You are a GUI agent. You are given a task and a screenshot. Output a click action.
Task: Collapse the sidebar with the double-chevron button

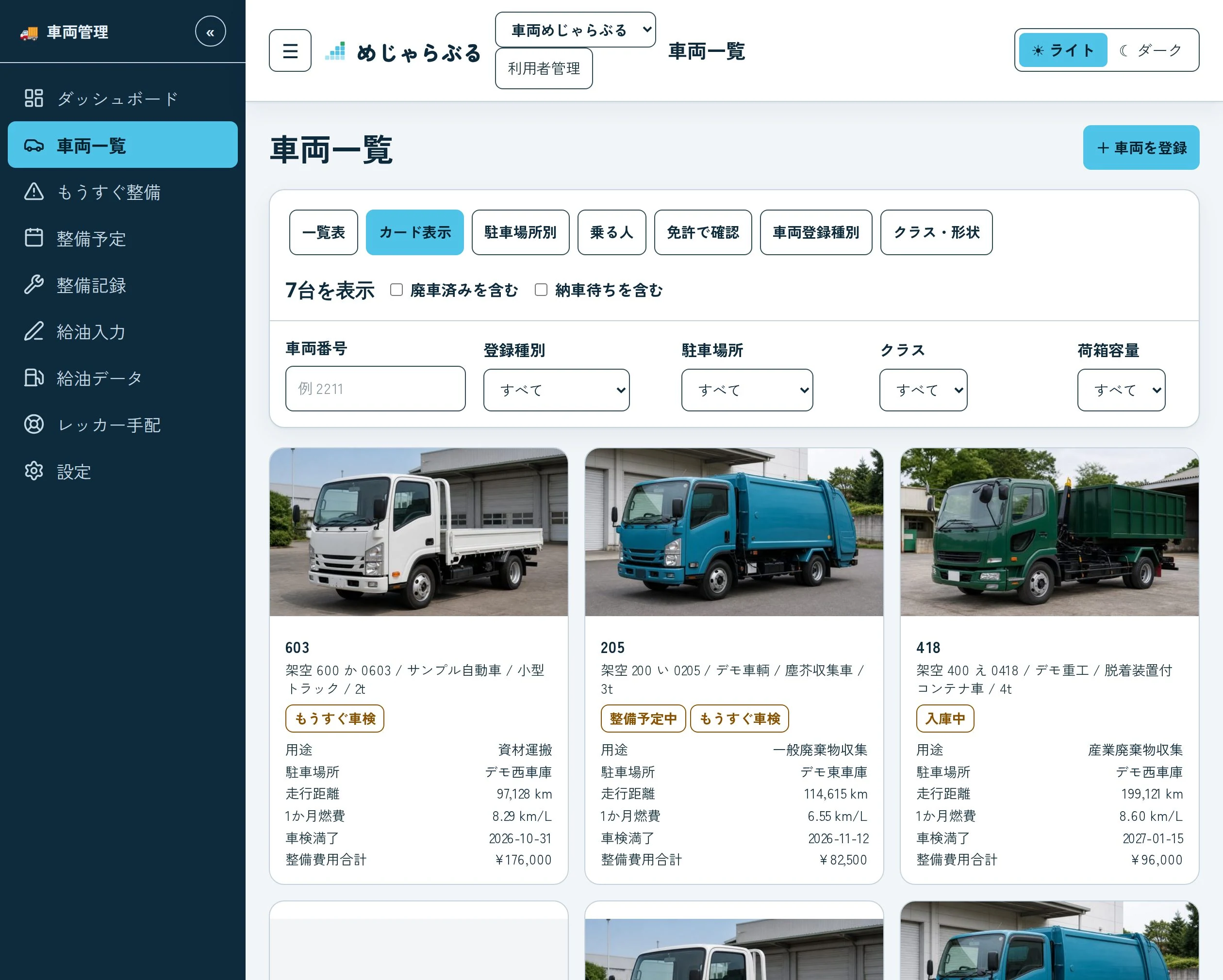pyautogui.click(x=211, y=32)
